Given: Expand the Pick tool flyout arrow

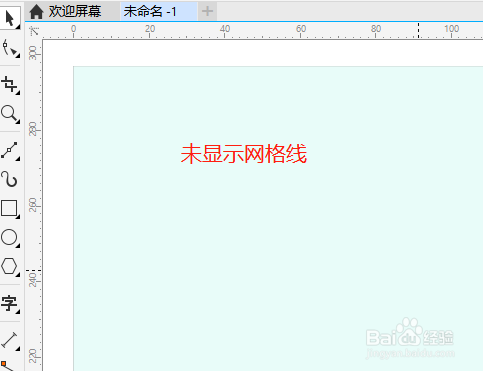Looking at the screenshot, I should pyautogui.click(x=18, y=27).
